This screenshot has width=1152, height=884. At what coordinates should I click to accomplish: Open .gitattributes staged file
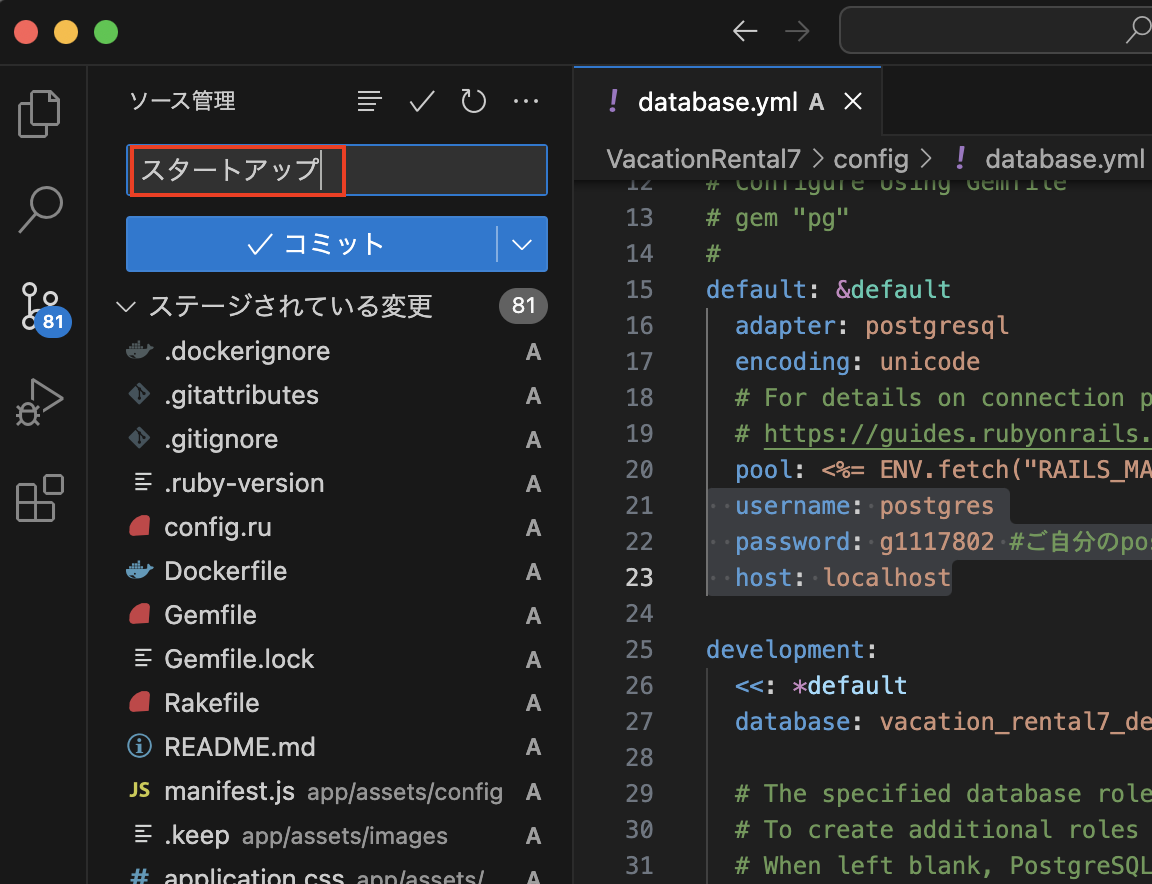click(241, 395)
